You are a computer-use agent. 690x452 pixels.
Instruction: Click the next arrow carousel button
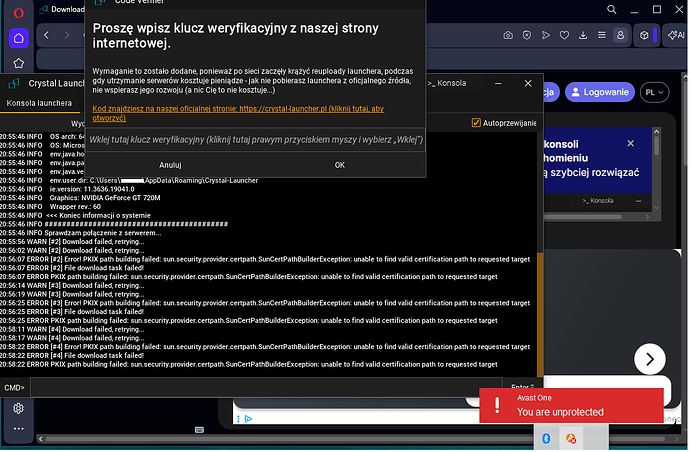[x=650, y=360]
